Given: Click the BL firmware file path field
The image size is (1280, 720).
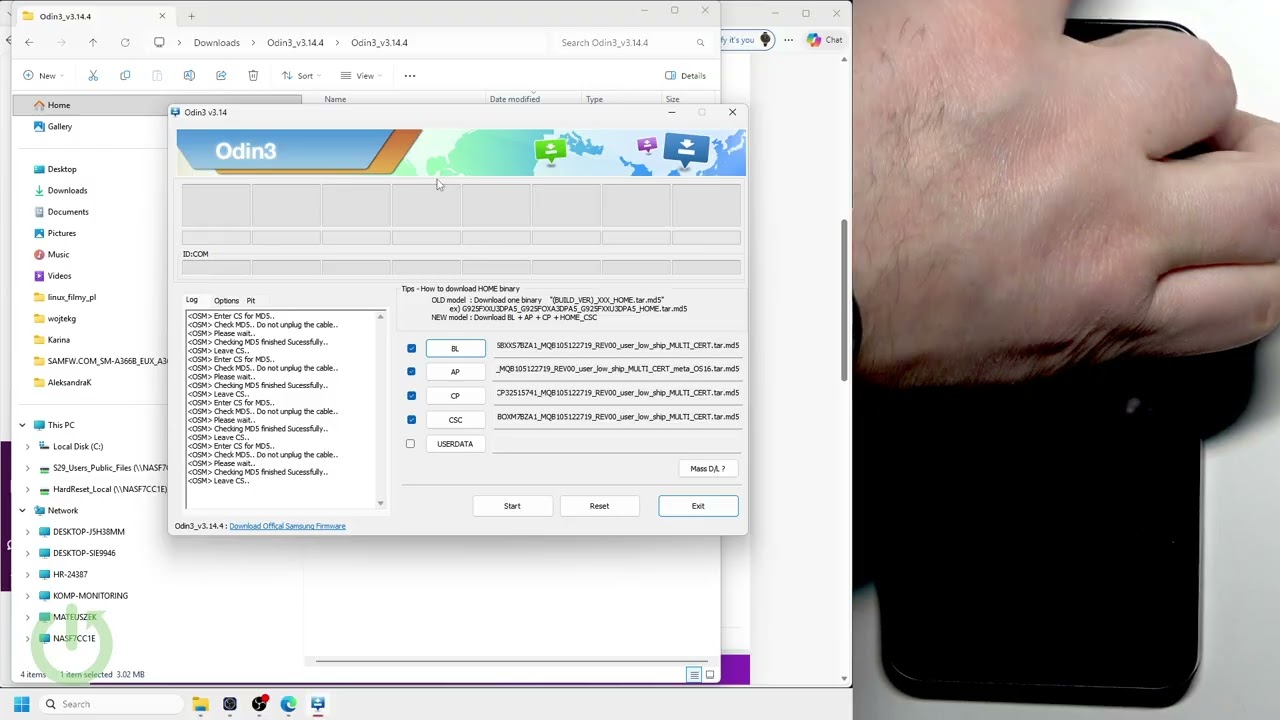Looking at the screenshot, I should click(x=618, y=346).
